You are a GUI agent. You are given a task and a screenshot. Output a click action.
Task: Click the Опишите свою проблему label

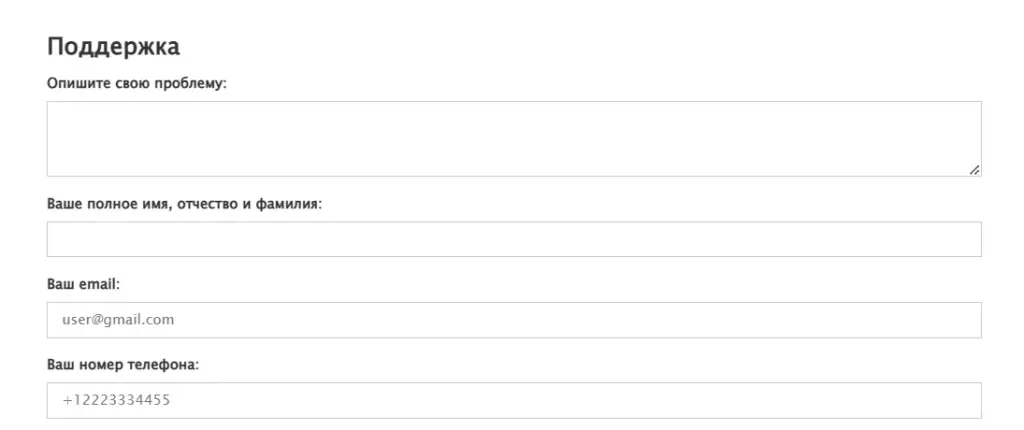point(136,84)
